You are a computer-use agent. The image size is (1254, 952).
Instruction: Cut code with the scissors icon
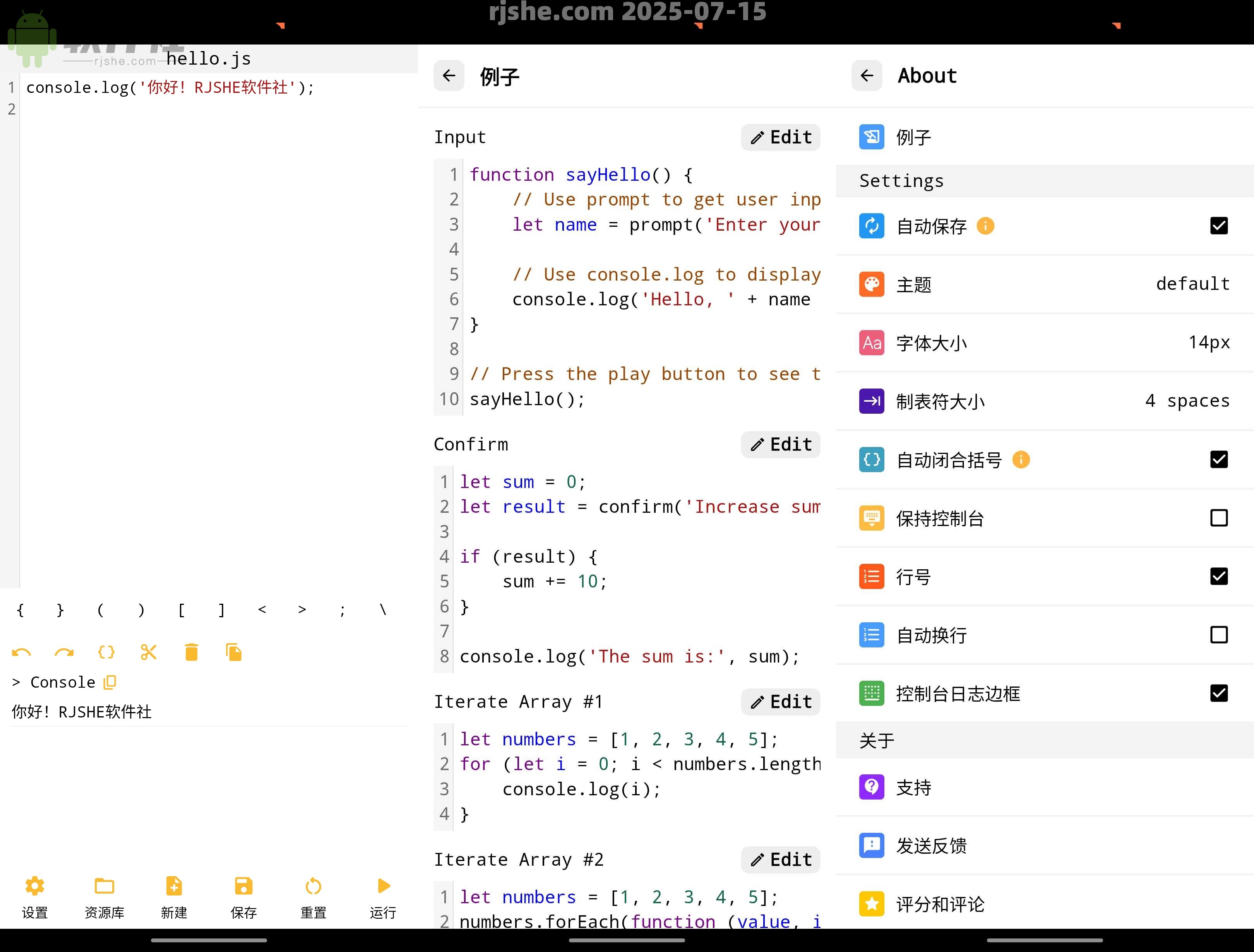coord(149,652)
